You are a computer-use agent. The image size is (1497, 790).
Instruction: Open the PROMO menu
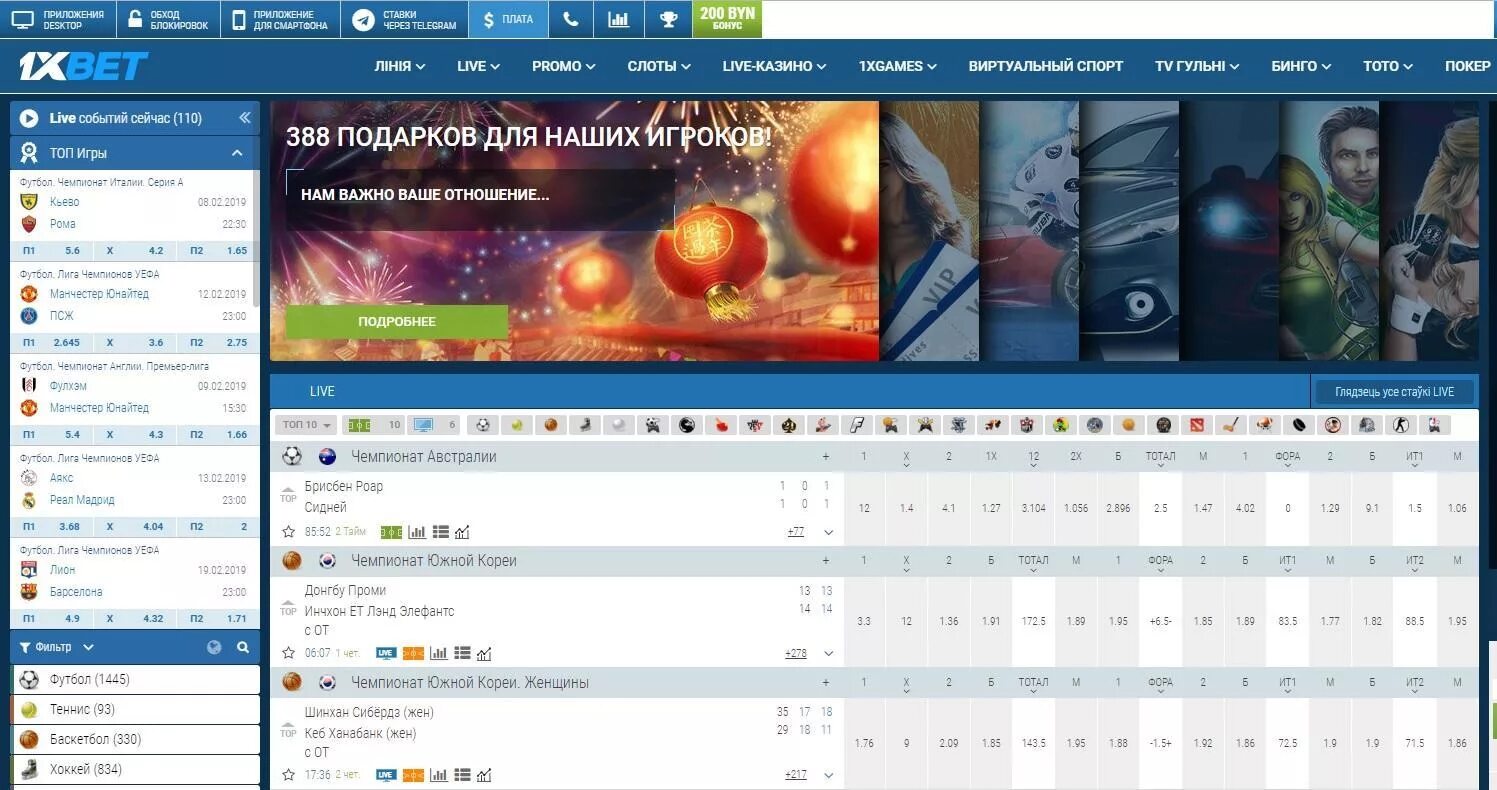(564, 66)
